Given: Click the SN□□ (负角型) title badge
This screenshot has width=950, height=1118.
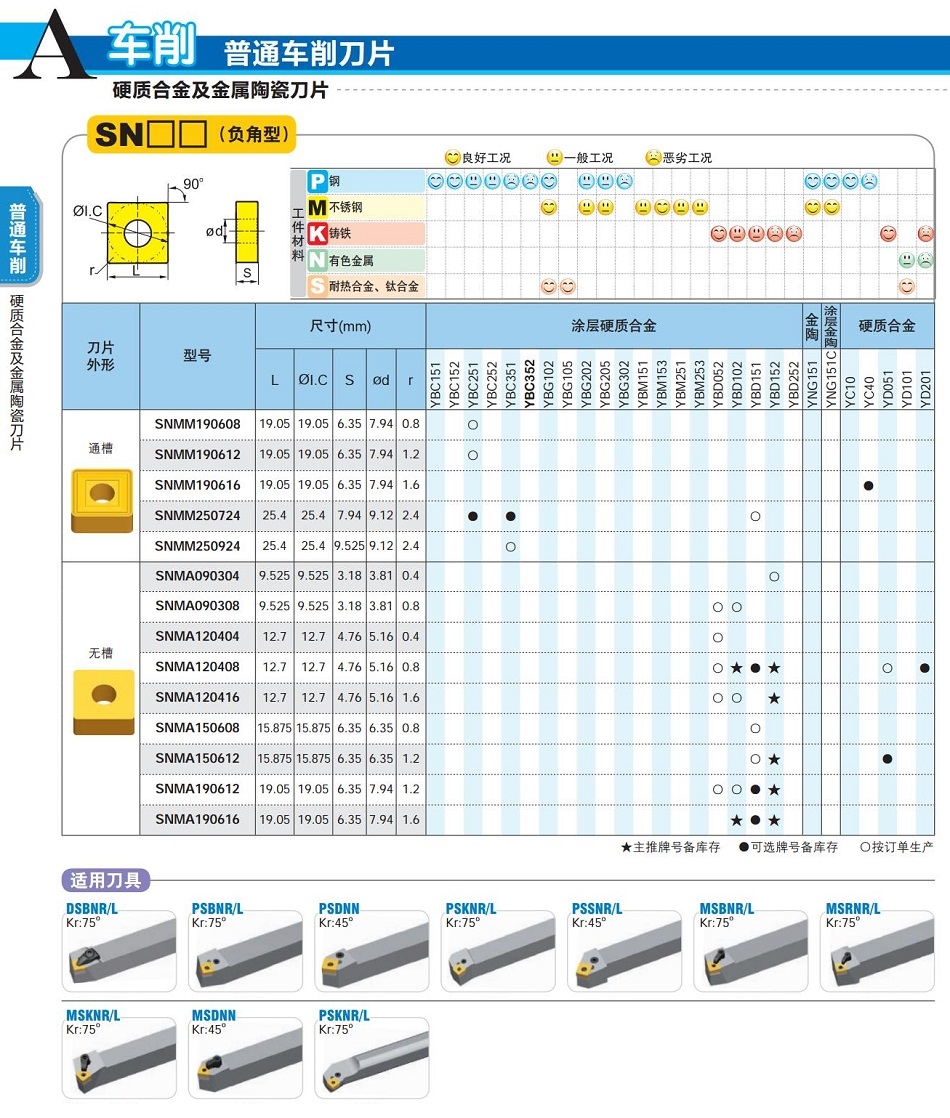Looking at the screenshot, I should click(x=192, y=134).
